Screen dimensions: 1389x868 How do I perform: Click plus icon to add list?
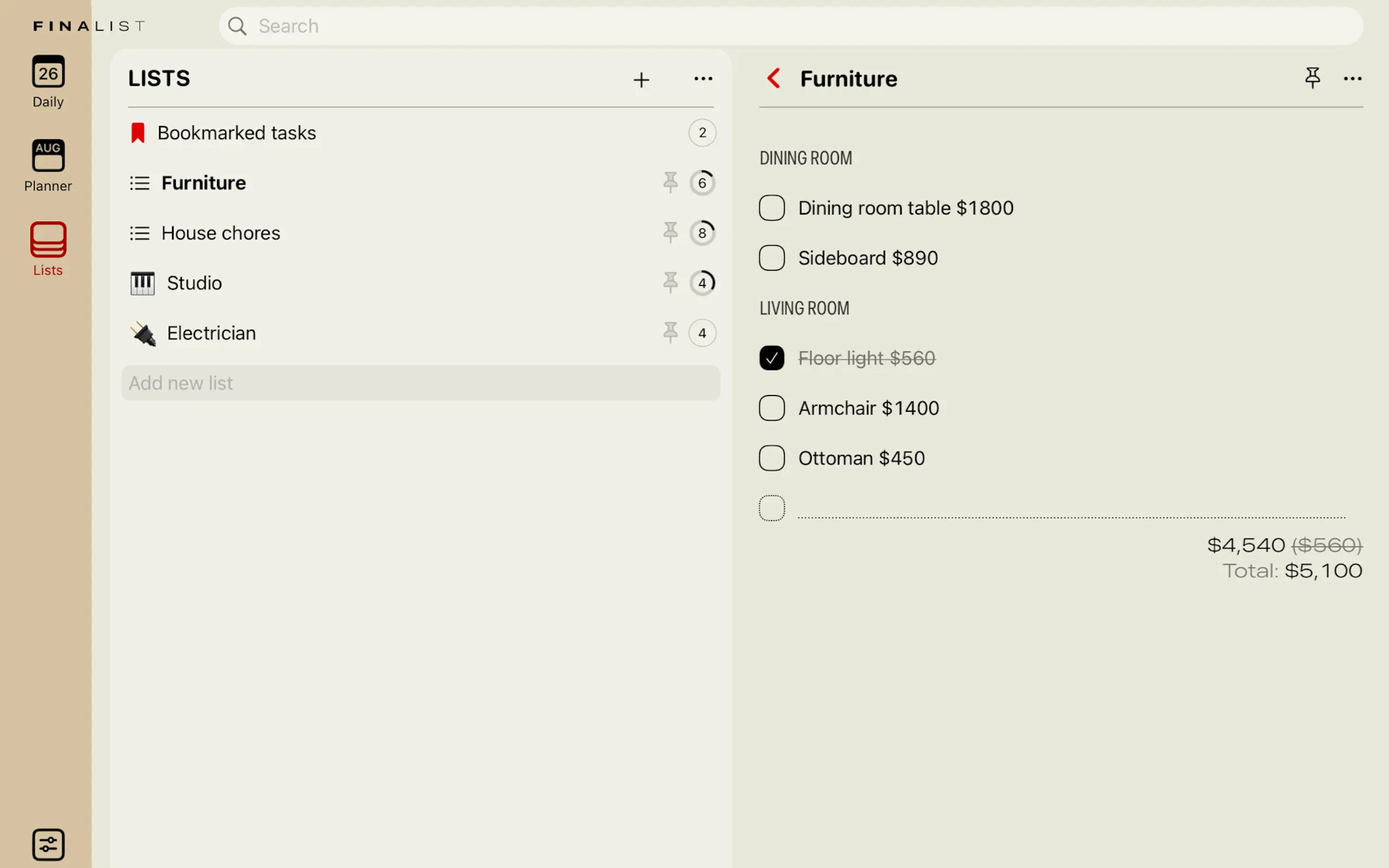click(x=641, y=79)
